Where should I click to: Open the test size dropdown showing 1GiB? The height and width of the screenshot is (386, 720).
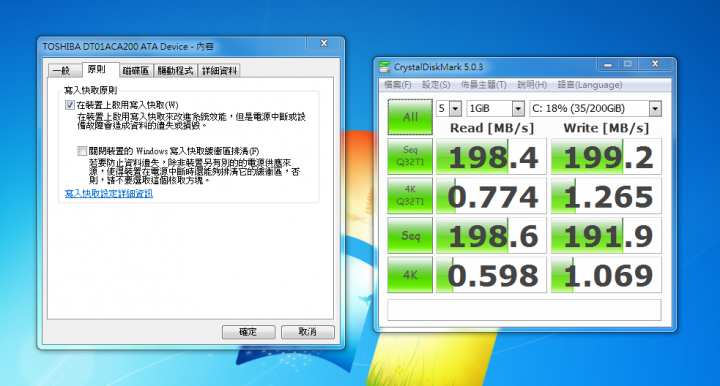pos(495,108)
